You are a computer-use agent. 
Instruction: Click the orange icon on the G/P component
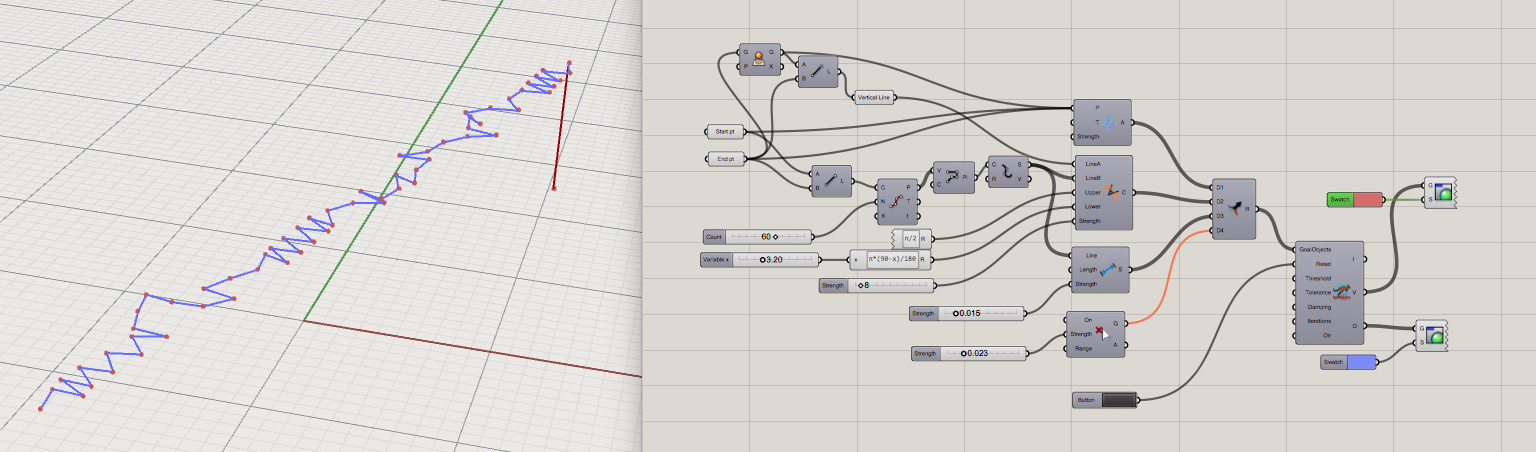coord(759,59)
